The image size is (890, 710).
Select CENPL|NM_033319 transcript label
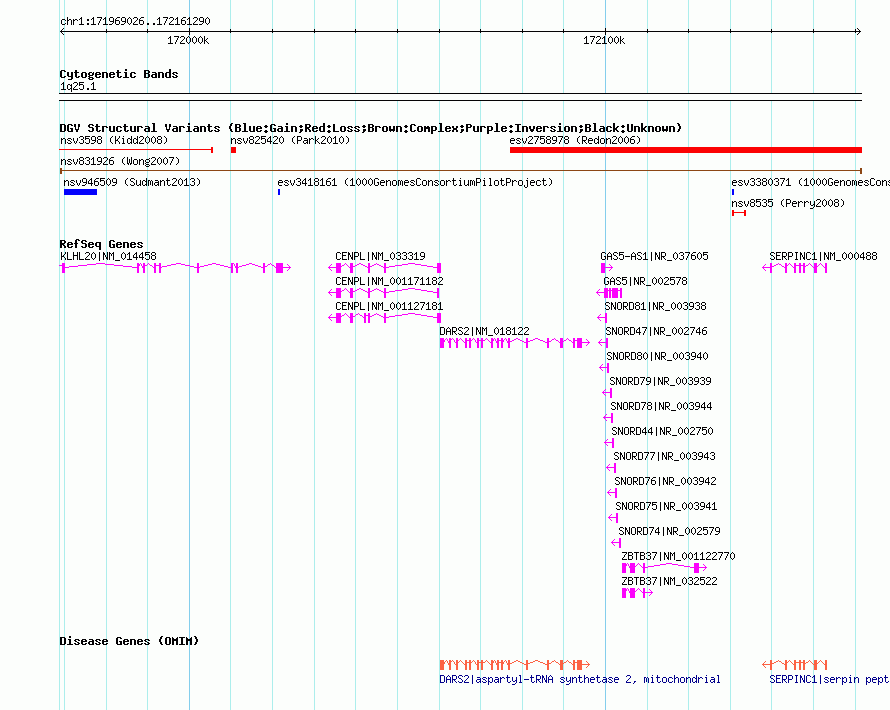[380, 257]
